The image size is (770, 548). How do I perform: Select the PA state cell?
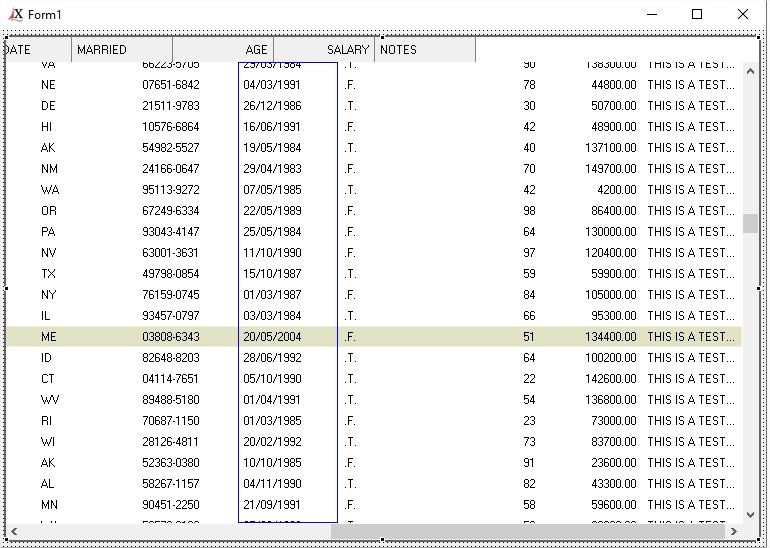tap(48, 232)
